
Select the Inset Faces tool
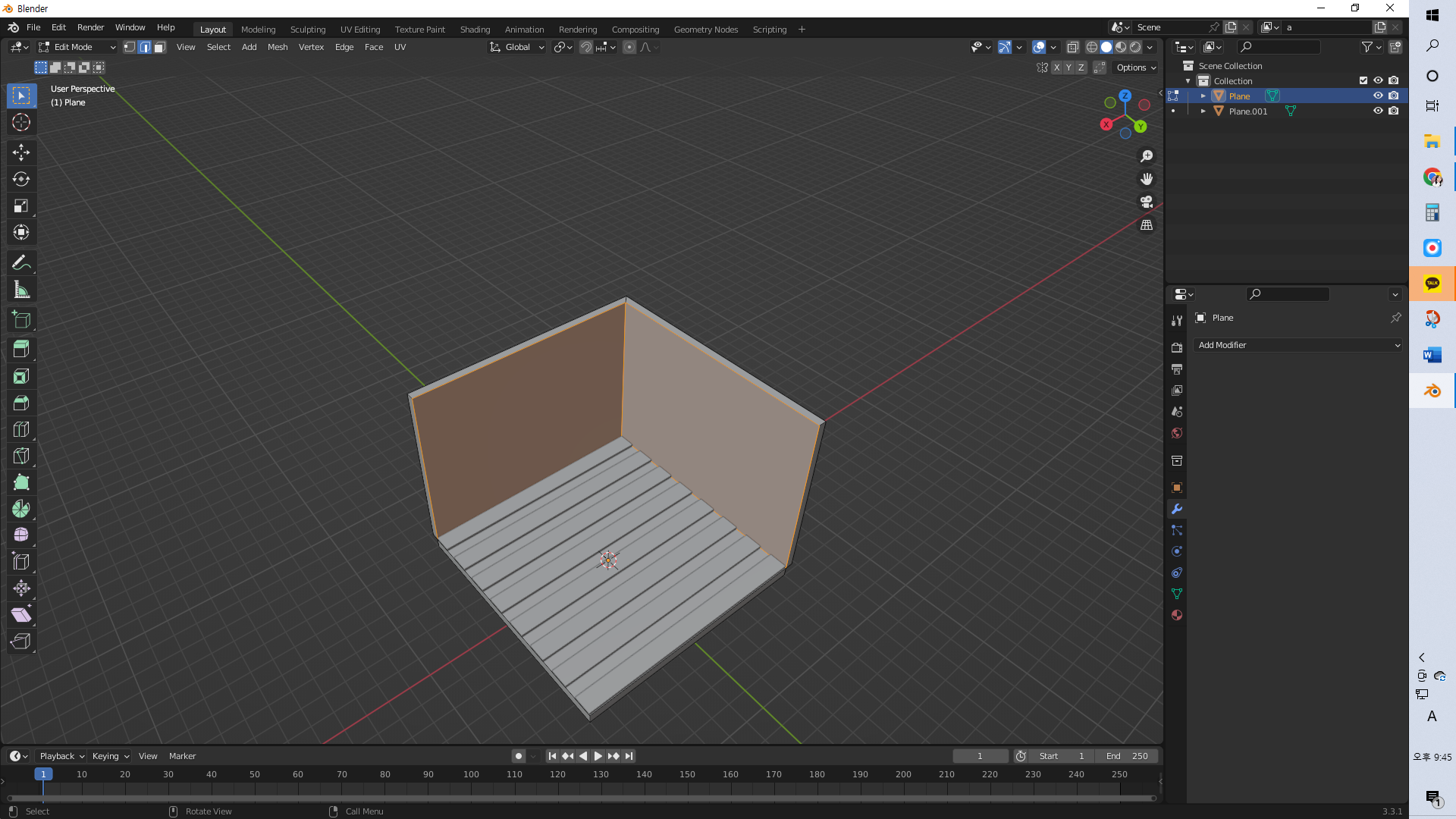pyautogui.click(x=21, y=376)
